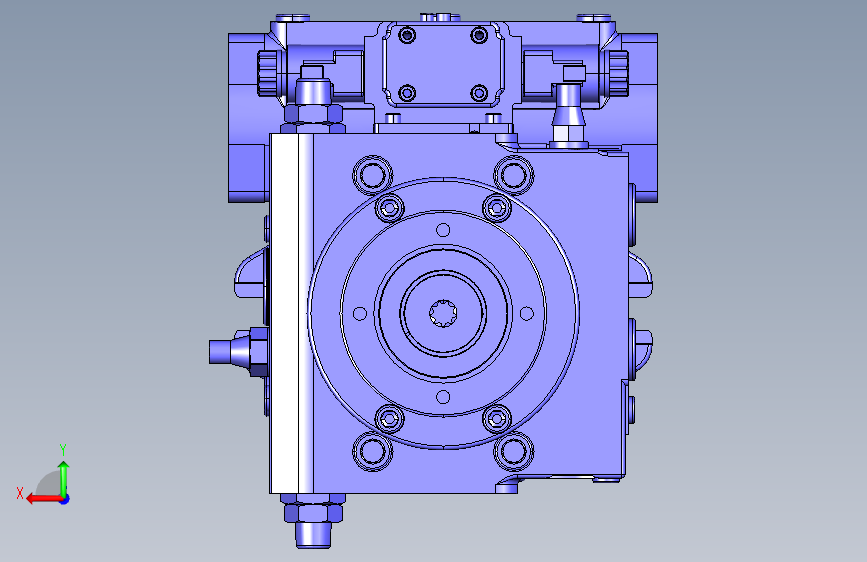Select the upper-left socket head screw on the flange
The image size is (867, 562).
[390, 208]
